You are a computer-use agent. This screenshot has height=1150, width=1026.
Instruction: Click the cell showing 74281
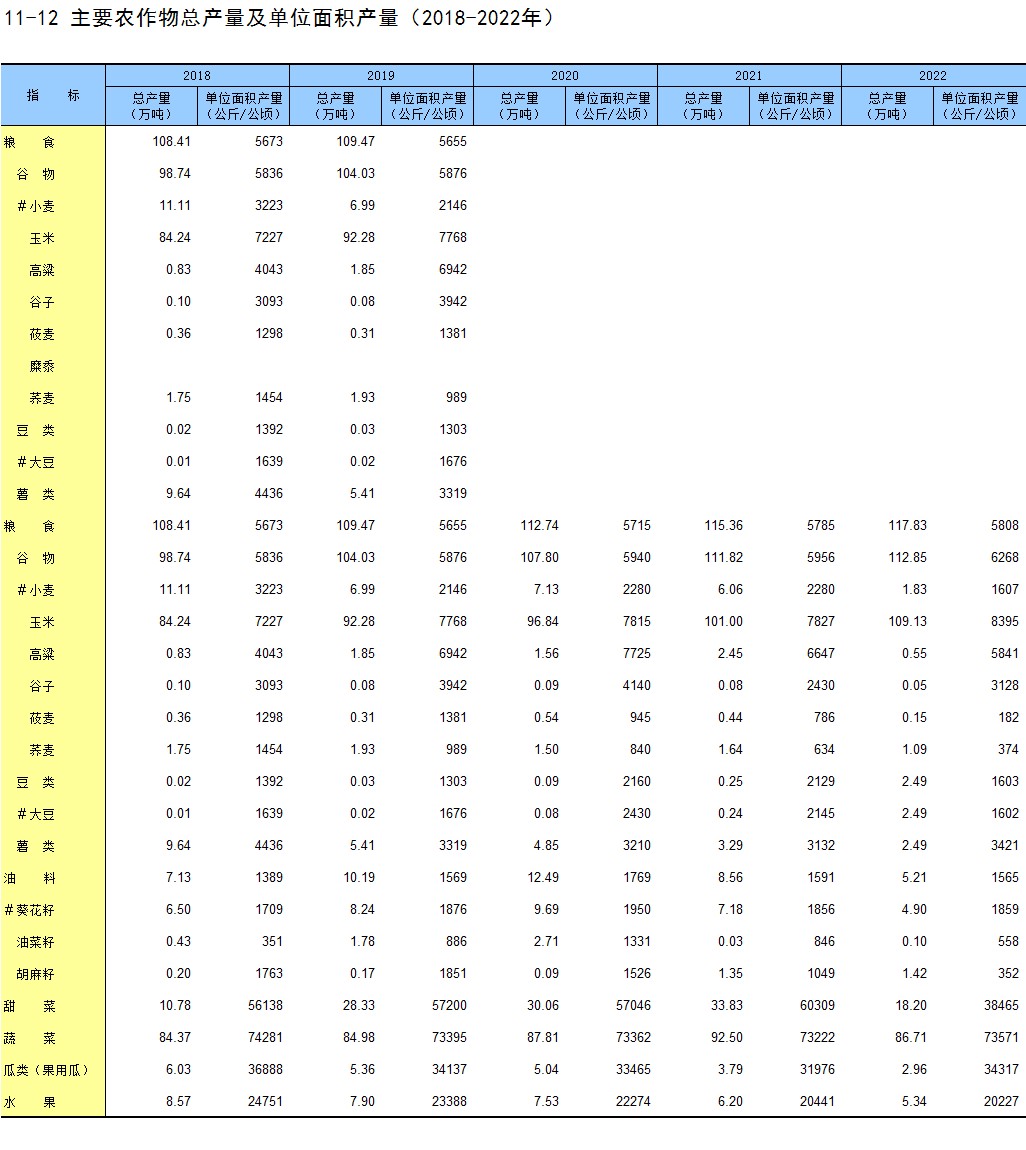(262, 1038)
